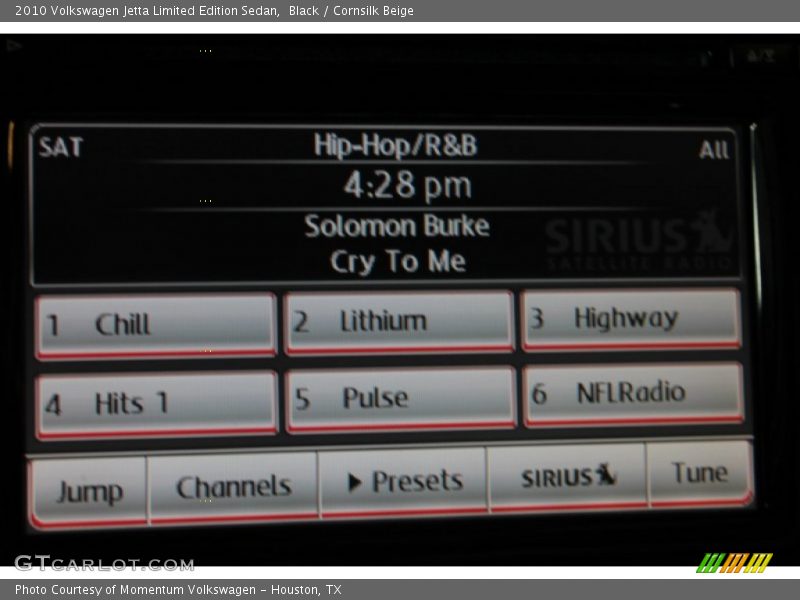The width and height of the screenshot is (800, 600).
Task: Tap the Cry To Me song title
Action: point(398,262)
